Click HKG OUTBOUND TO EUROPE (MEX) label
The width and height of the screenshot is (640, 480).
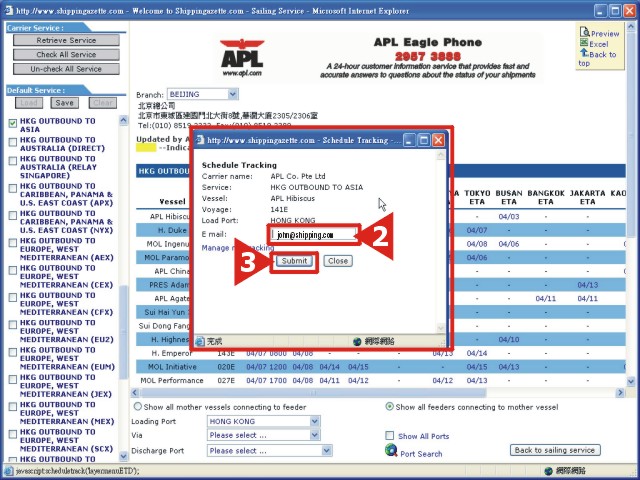tap(67, 413)
